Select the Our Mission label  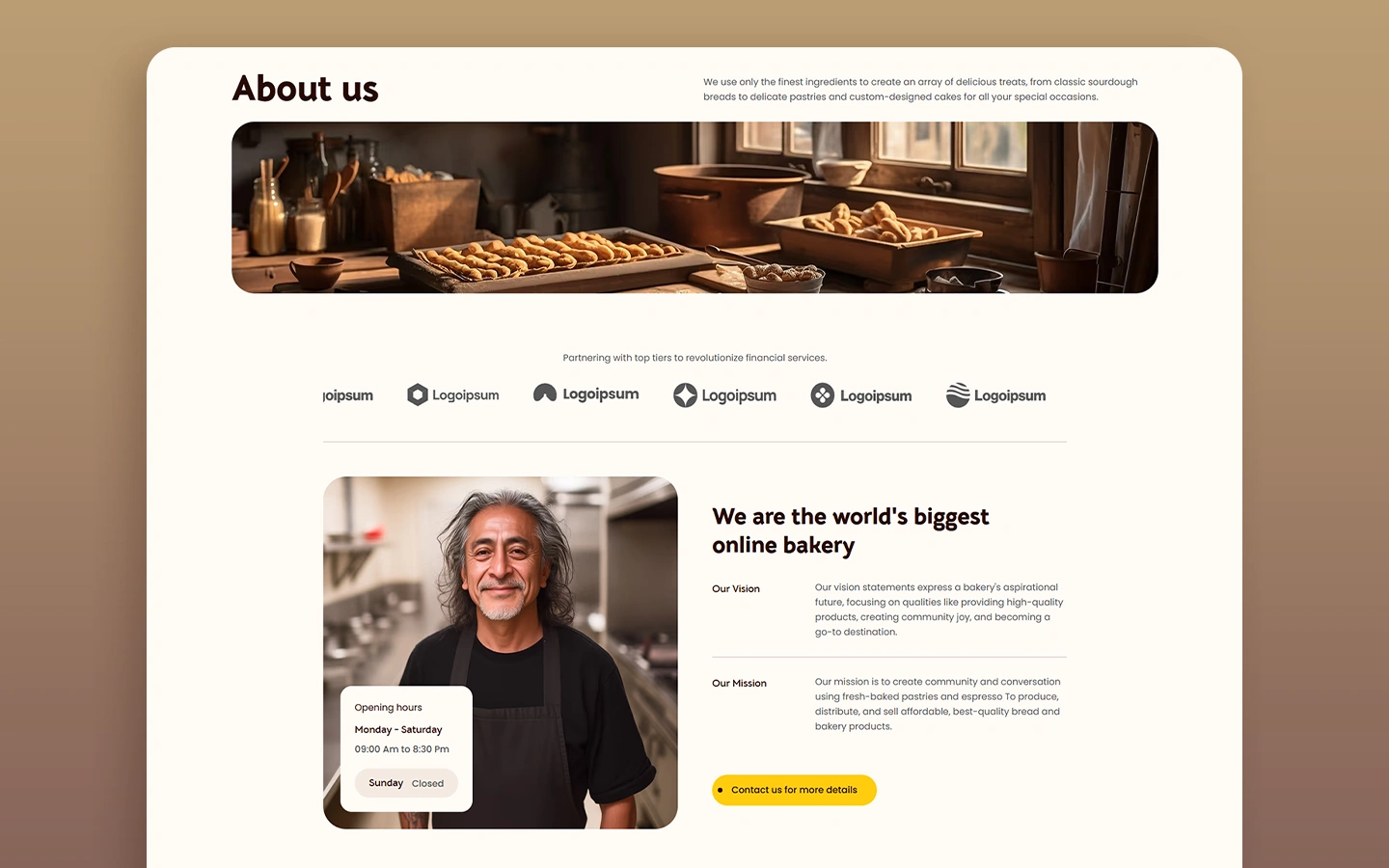tap(739, 683)
